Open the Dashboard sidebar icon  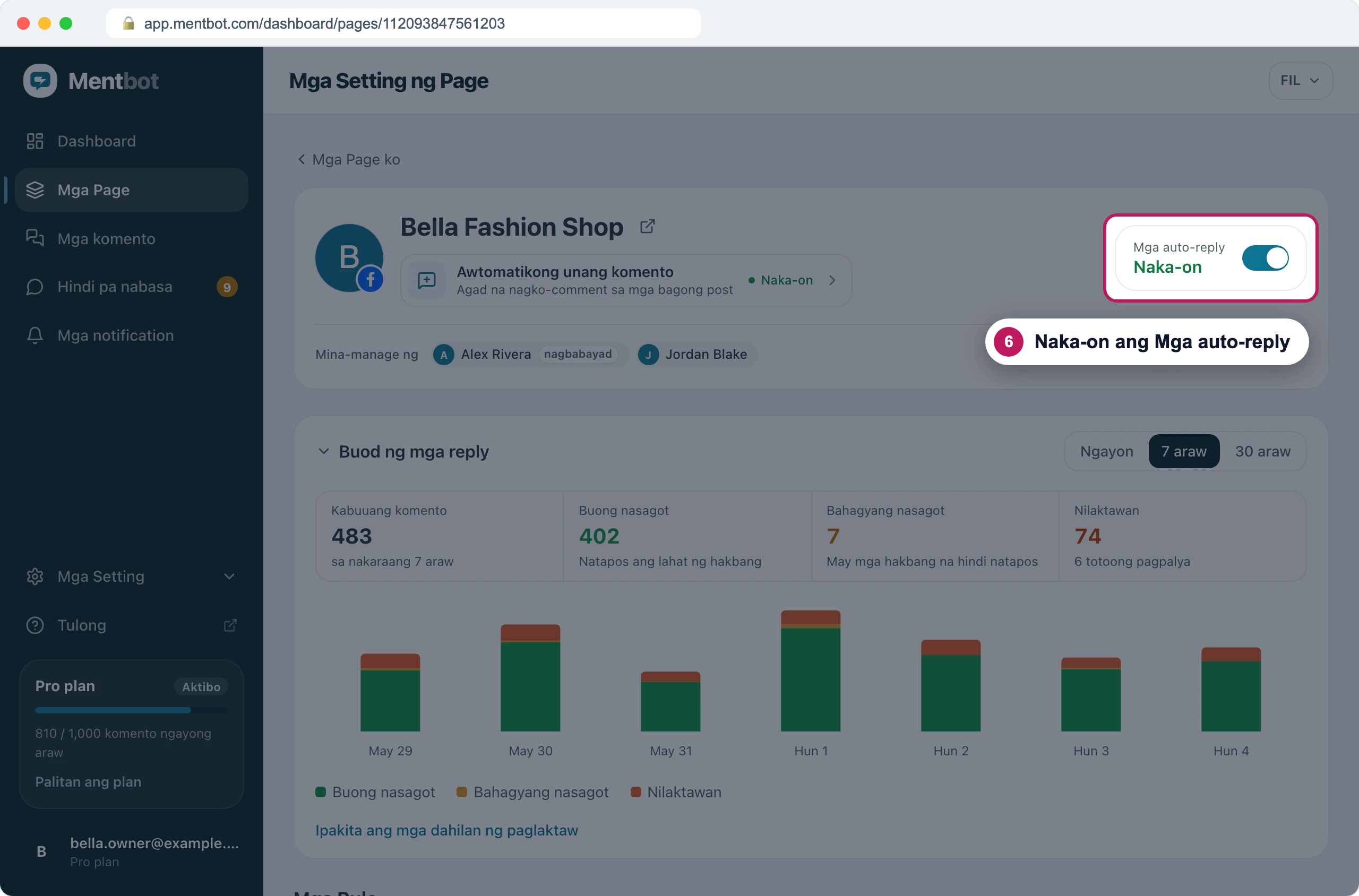pyautogui.click(x=35, y=141)
